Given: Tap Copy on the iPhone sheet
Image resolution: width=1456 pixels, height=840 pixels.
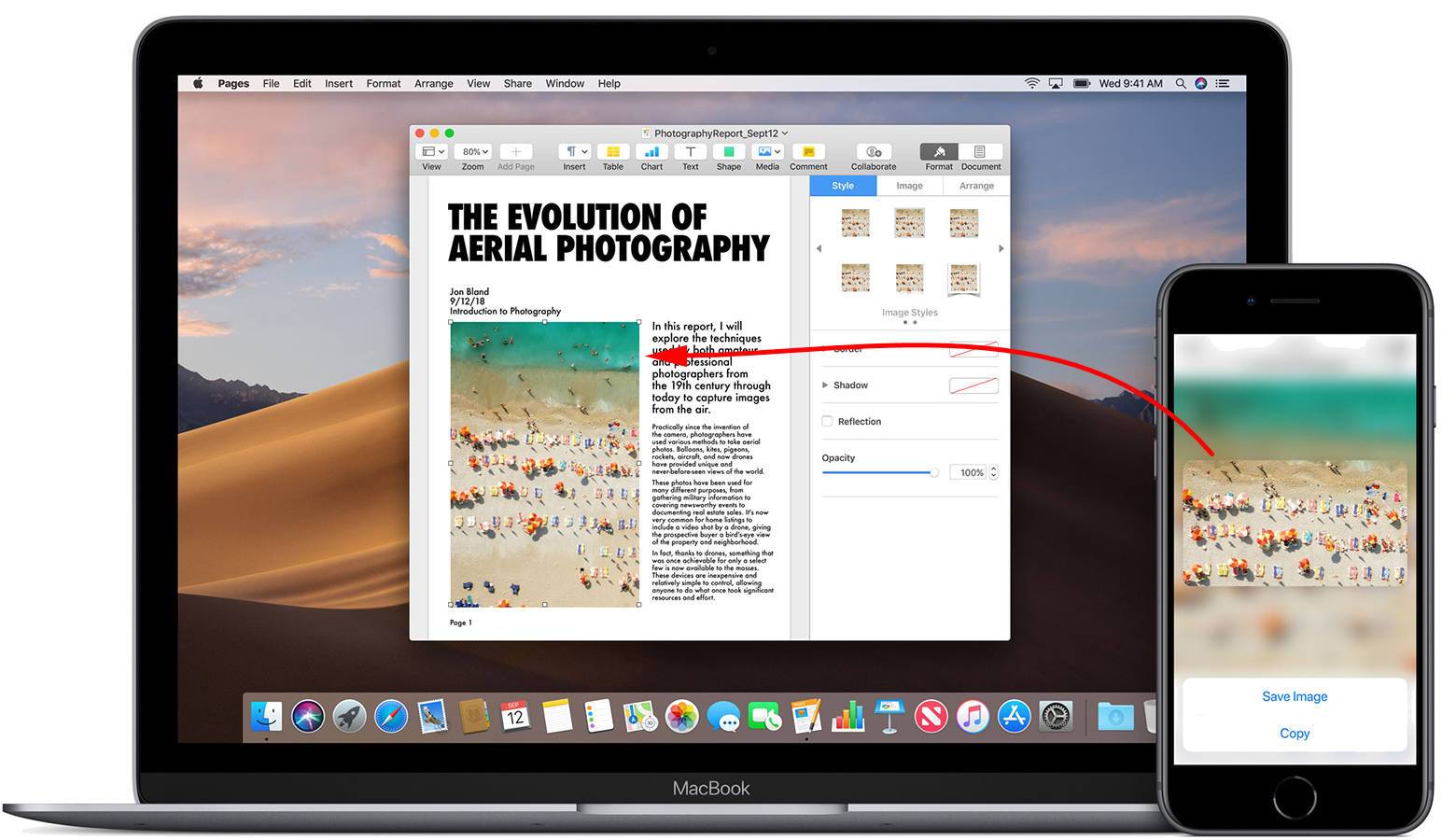Looking at the screenshot, I should (x=1294, y=734).
